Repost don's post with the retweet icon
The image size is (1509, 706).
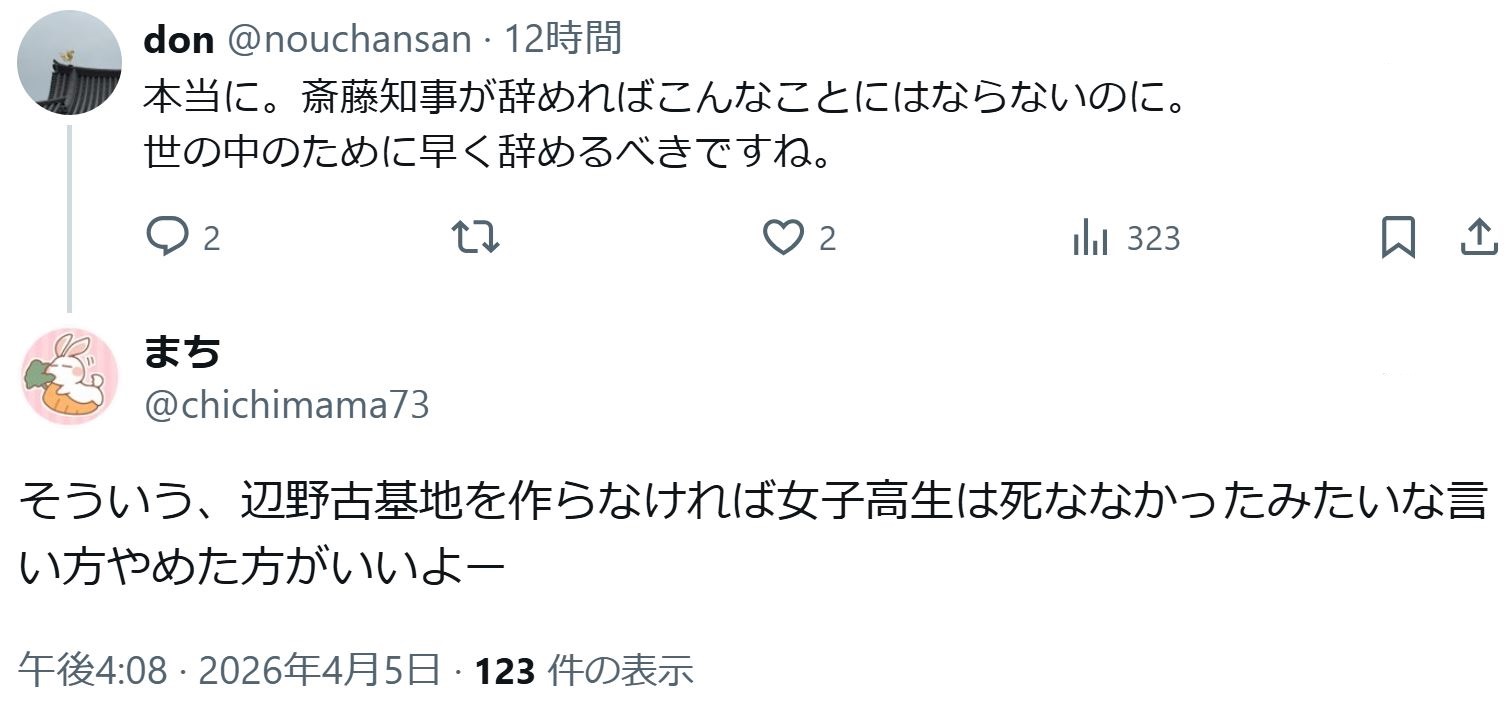[x=475, y=238]
